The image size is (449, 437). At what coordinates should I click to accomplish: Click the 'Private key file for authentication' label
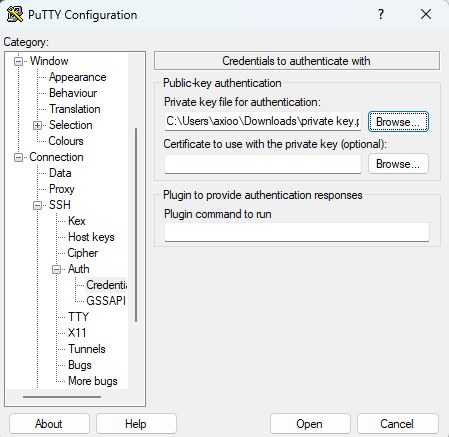point(242,102)
